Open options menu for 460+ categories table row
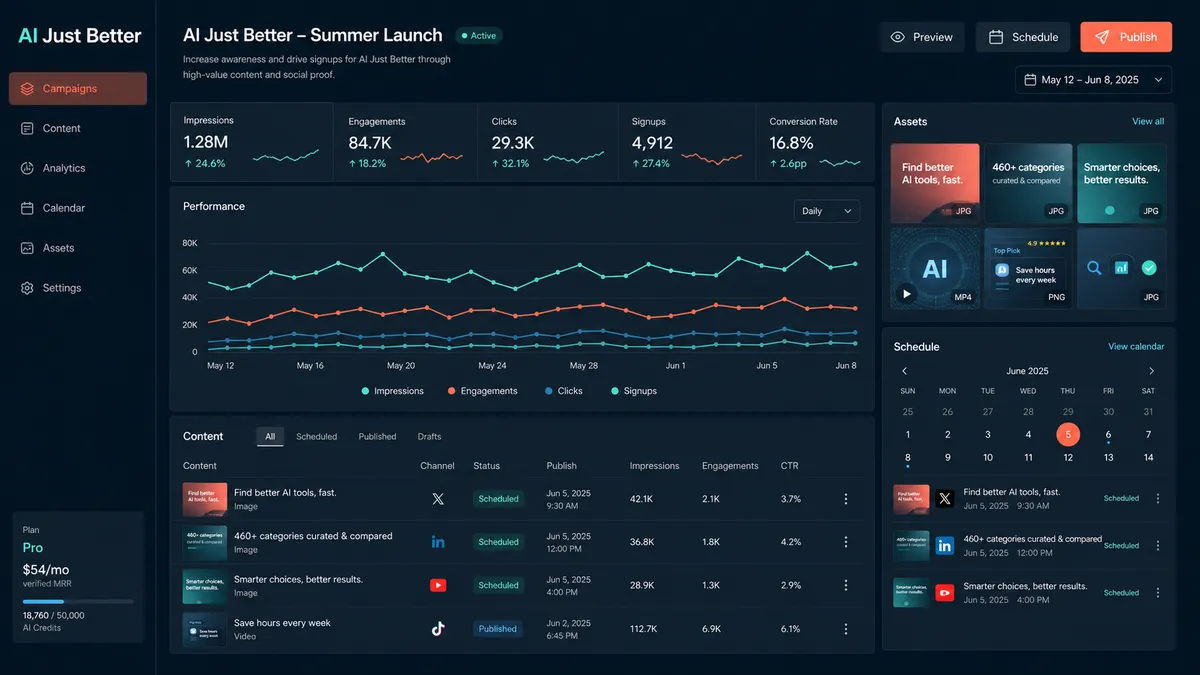The height and width of the screenshot is (675, 1200). pos(846,542)
